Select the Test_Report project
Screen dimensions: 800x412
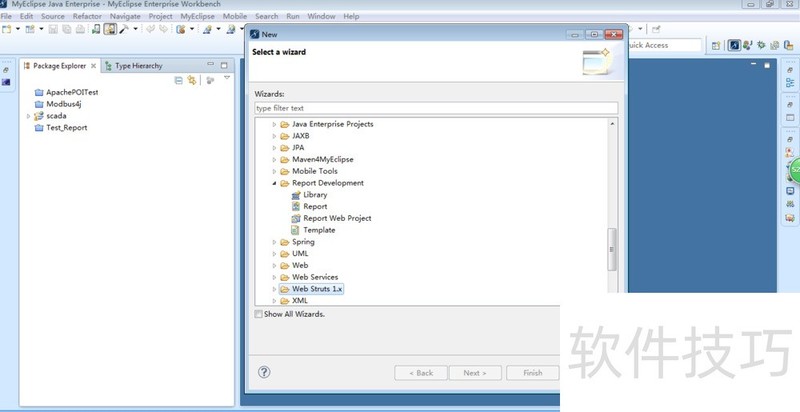point(61,127)
